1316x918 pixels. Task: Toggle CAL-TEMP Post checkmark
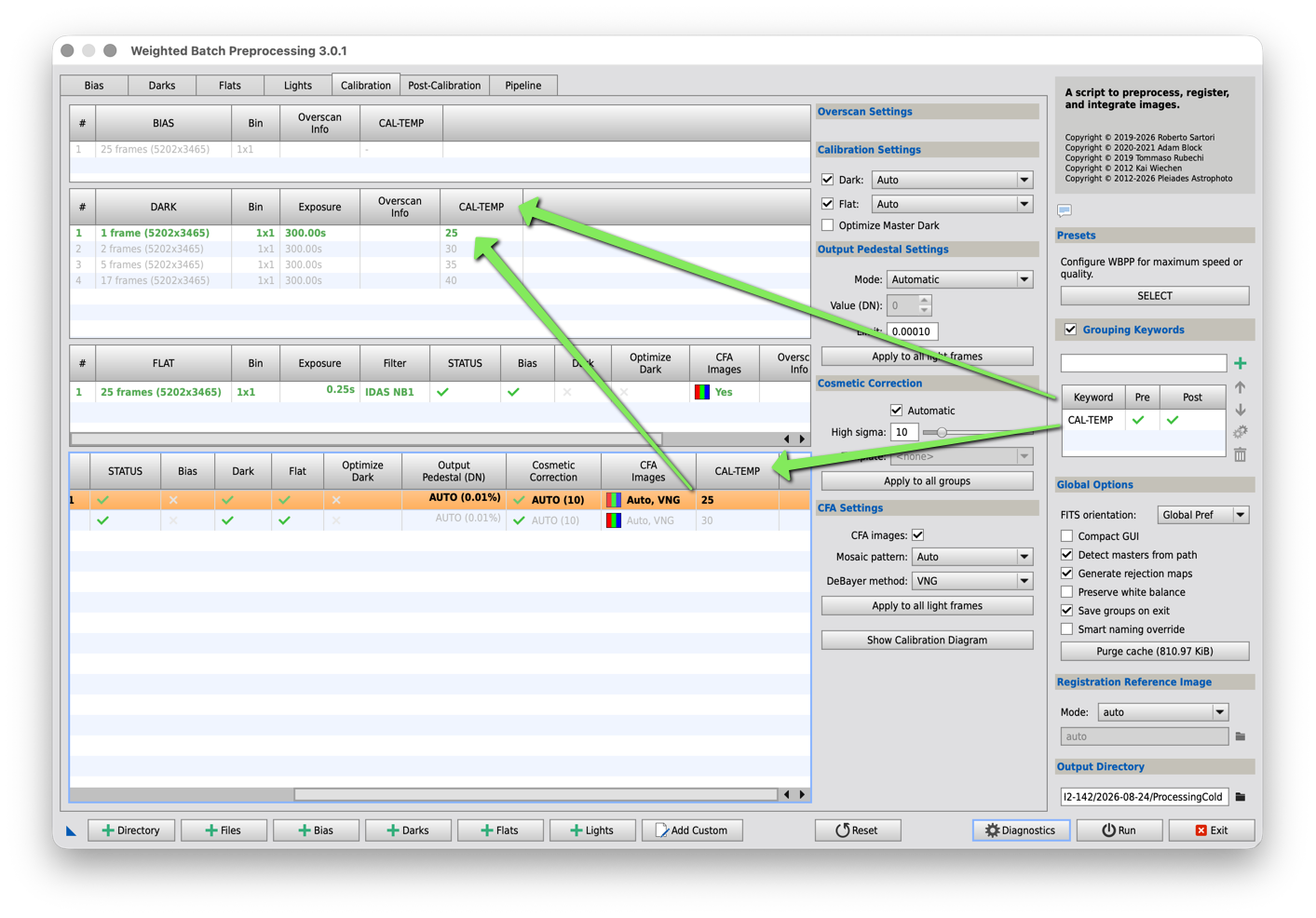tap(1173, 420)
